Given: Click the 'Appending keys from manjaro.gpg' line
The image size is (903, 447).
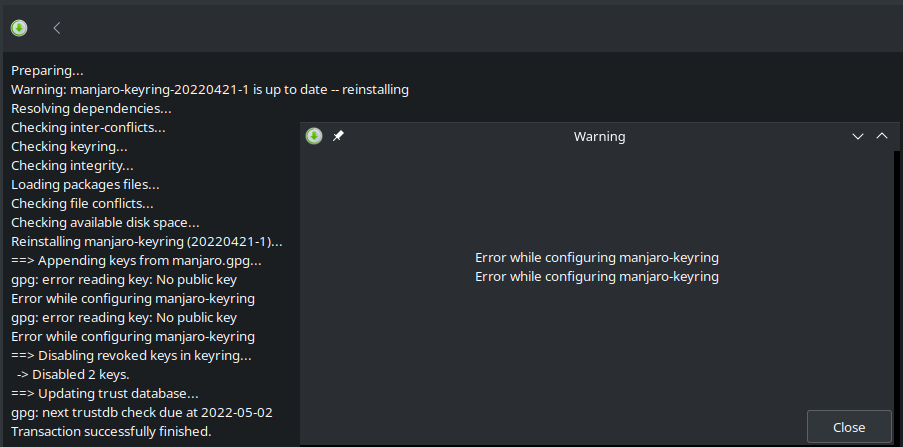Looking at the screenshot, I should click(136, 261).
